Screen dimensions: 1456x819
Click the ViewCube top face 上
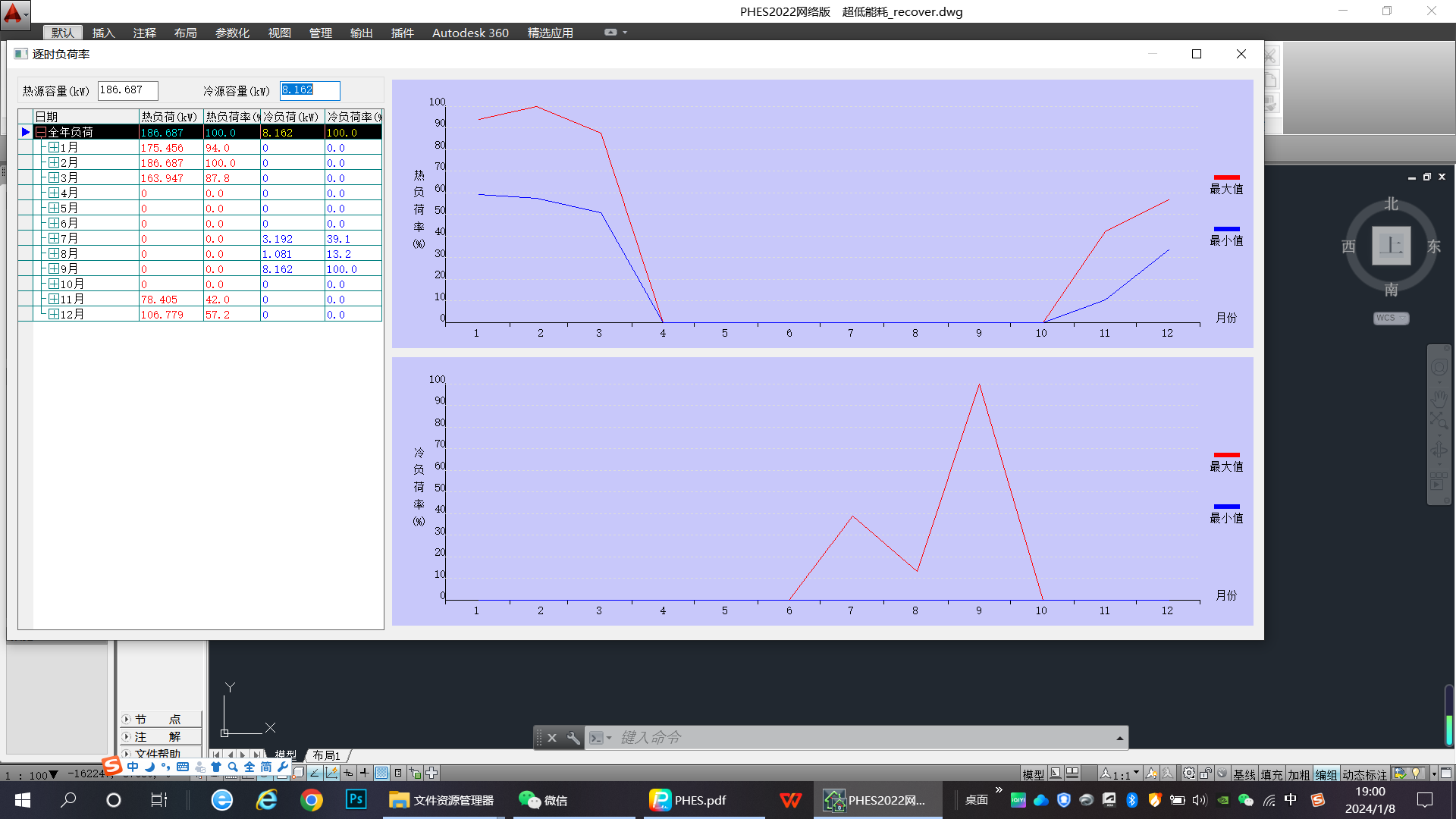1391,246
